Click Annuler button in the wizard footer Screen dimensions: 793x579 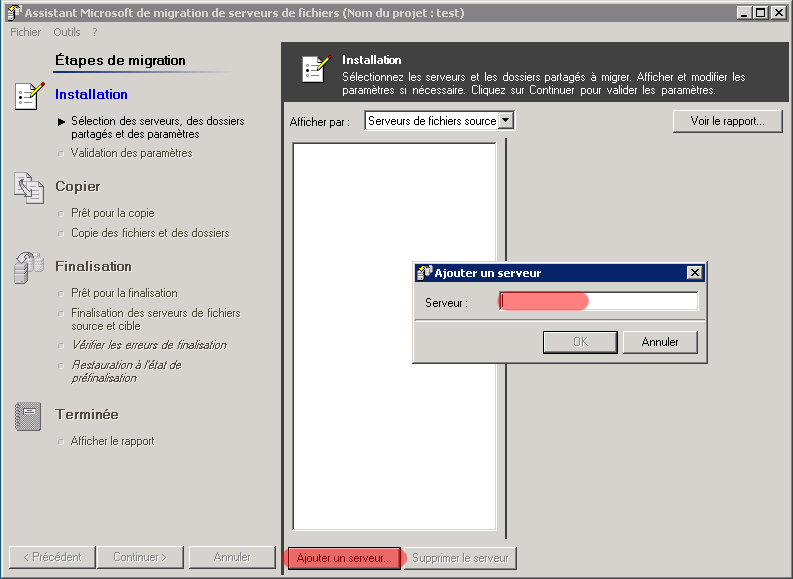click(232, 557)
